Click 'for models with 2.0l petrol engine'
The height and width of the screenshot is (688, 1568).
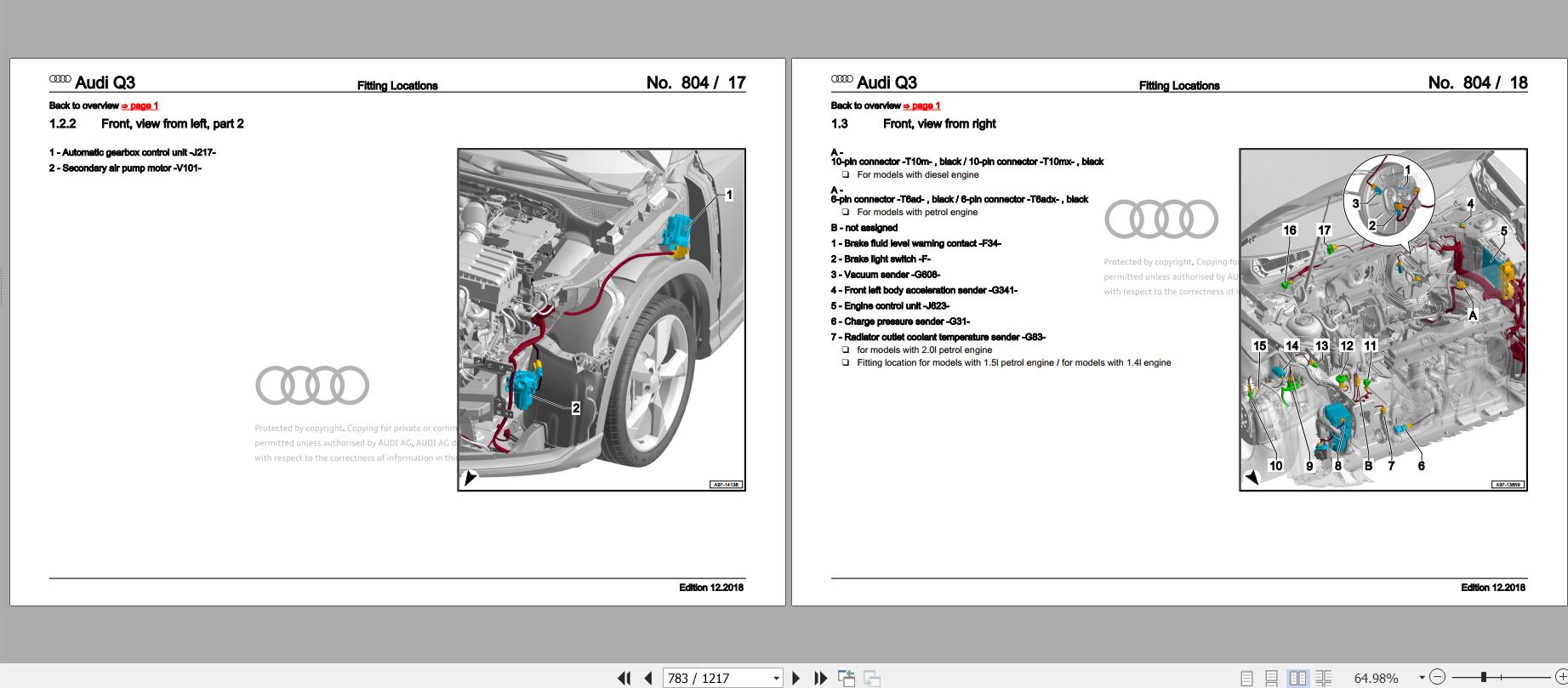[x=925, y=350]
